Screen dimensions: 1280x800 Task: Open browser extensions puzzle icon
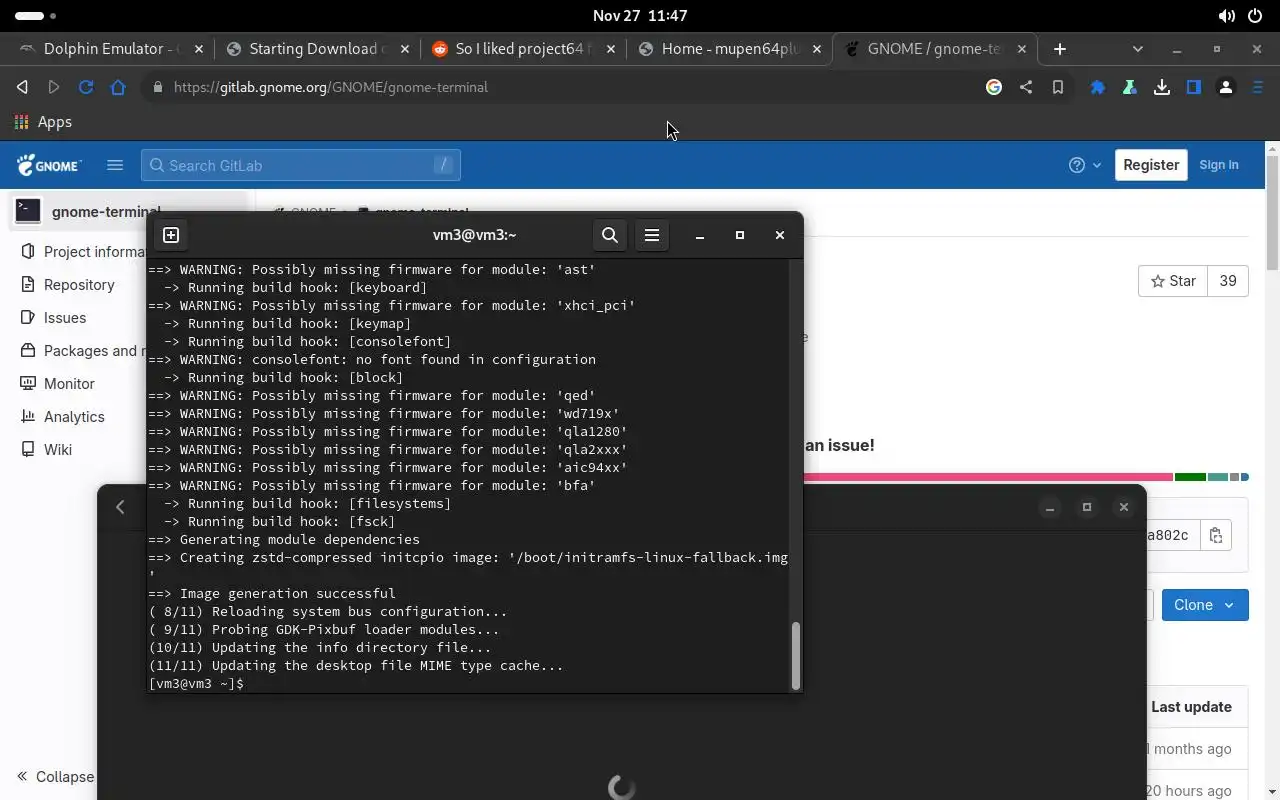1098,87
